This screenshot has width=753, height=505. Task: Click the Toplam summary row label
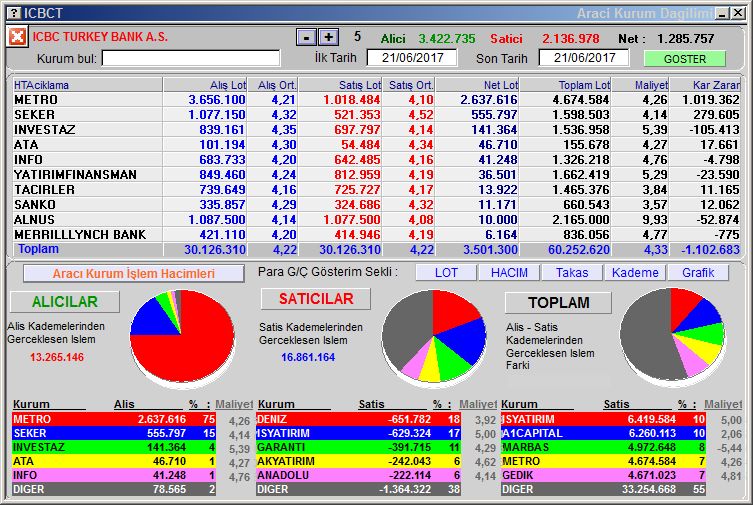(38, 249)
